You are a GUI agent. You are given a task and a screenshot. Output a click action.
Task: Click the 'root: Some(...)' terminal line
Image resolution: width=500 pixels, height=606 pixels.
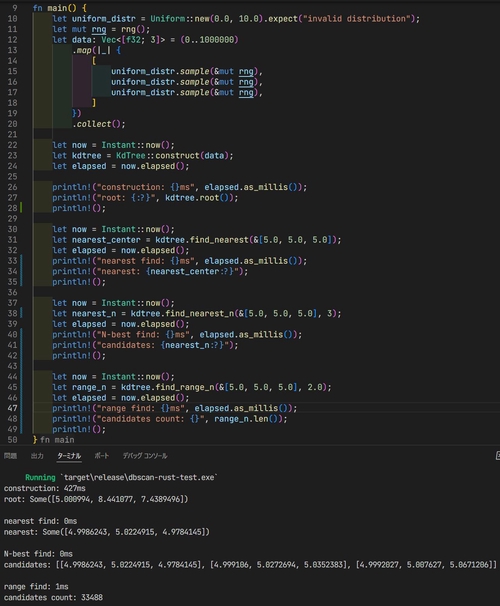[x=96, y=499]
